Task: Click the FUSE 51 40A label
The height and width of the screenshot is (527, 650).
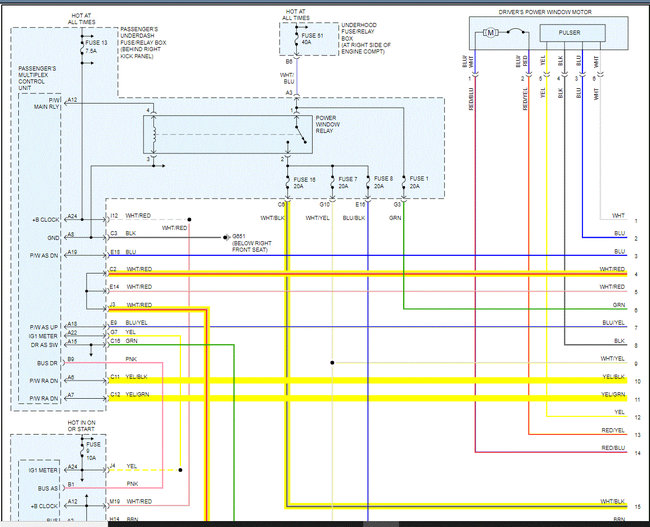Action: pyautogui.click(x=312, y=39)
